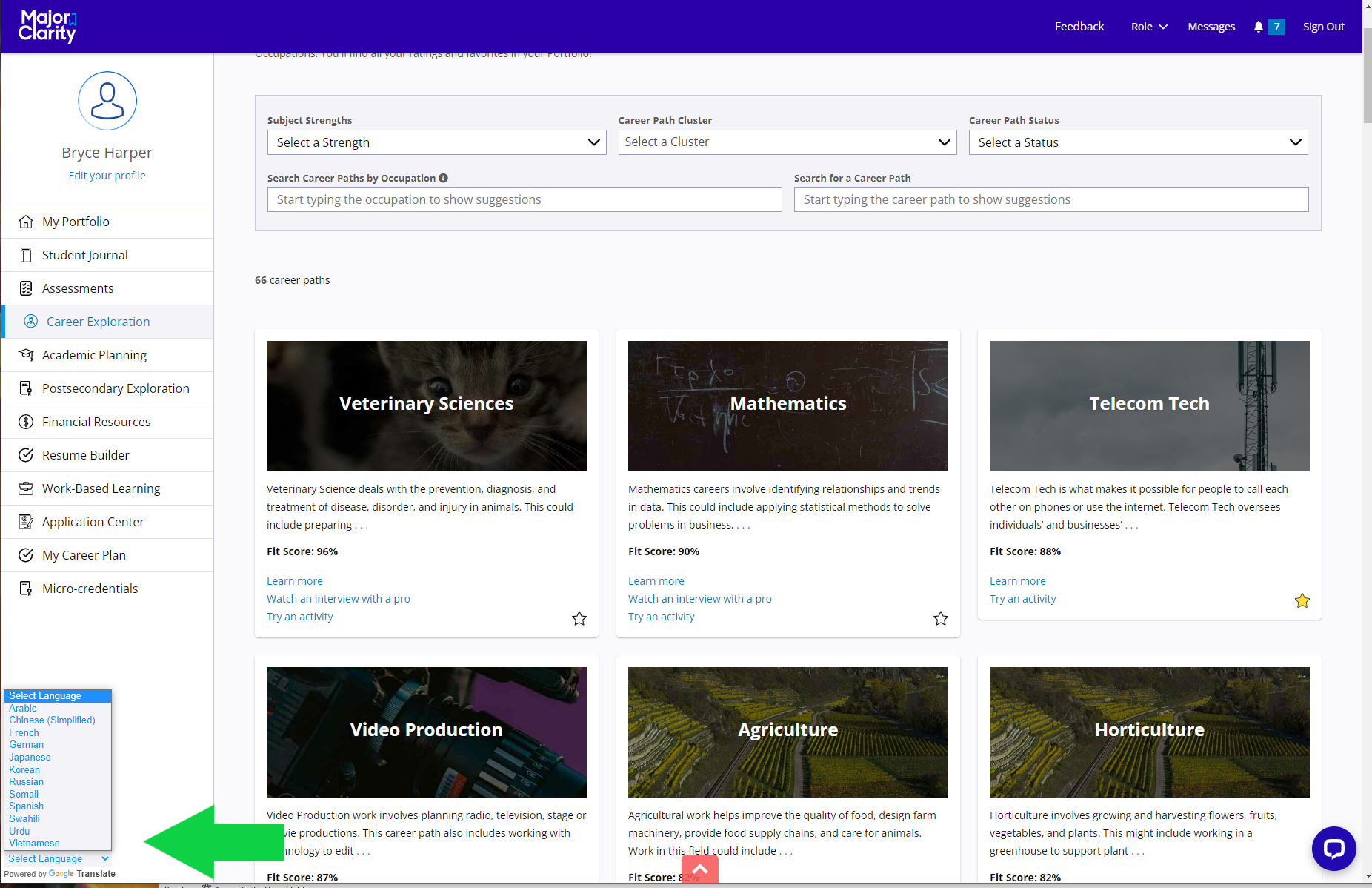Screen dimensions: 1372x888
Task: Click the MajorClarity logo
Action: point(47,26)
